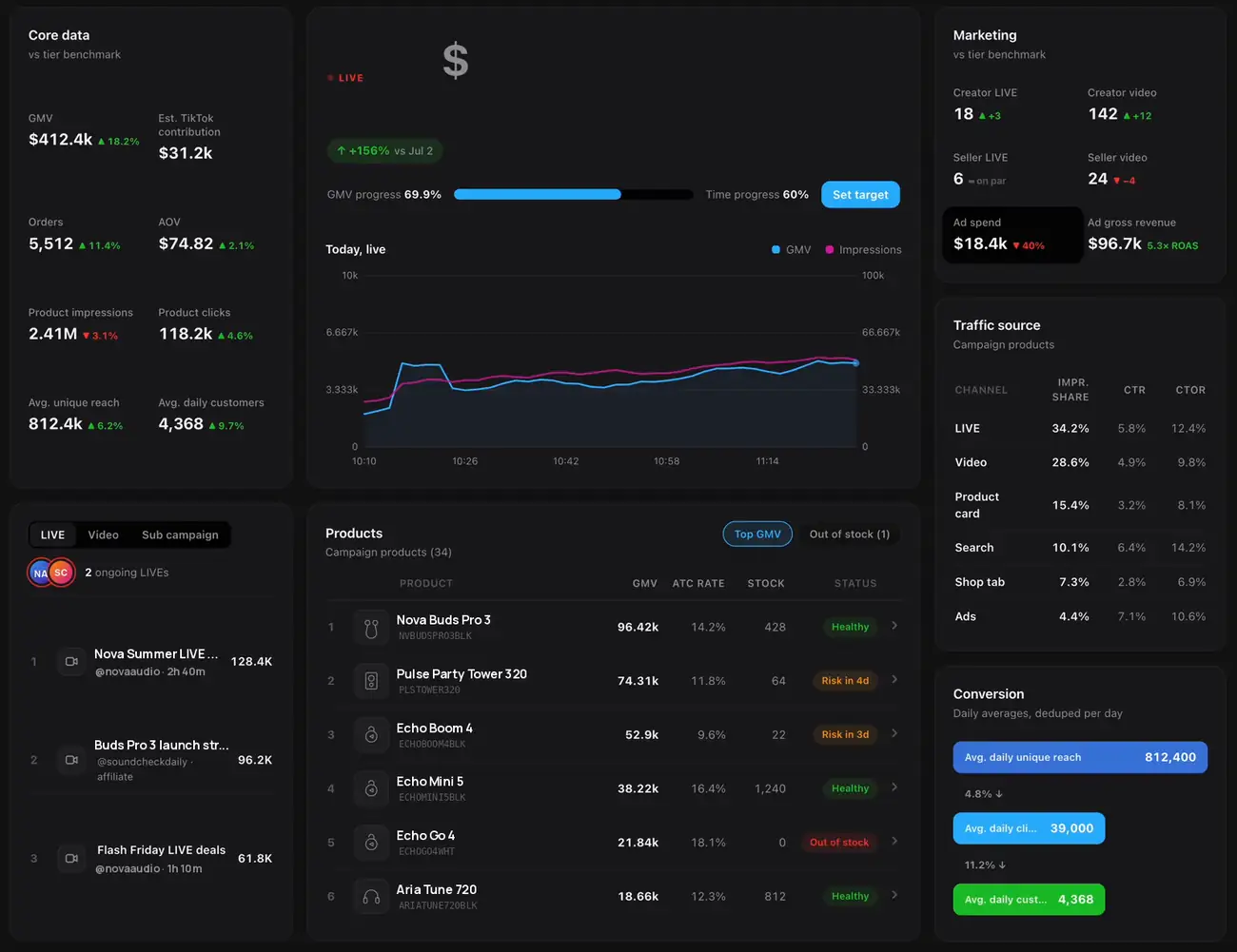
Task: Expand the Nova Buds Pro 3 row chevron
Action: point(894,626)
